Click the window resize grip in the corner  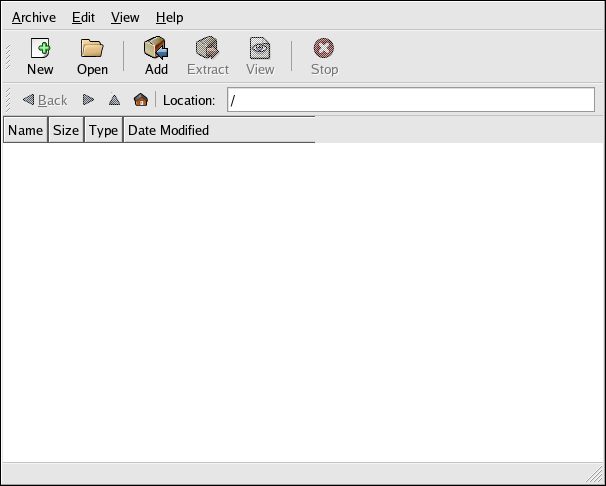pos(594,474)
